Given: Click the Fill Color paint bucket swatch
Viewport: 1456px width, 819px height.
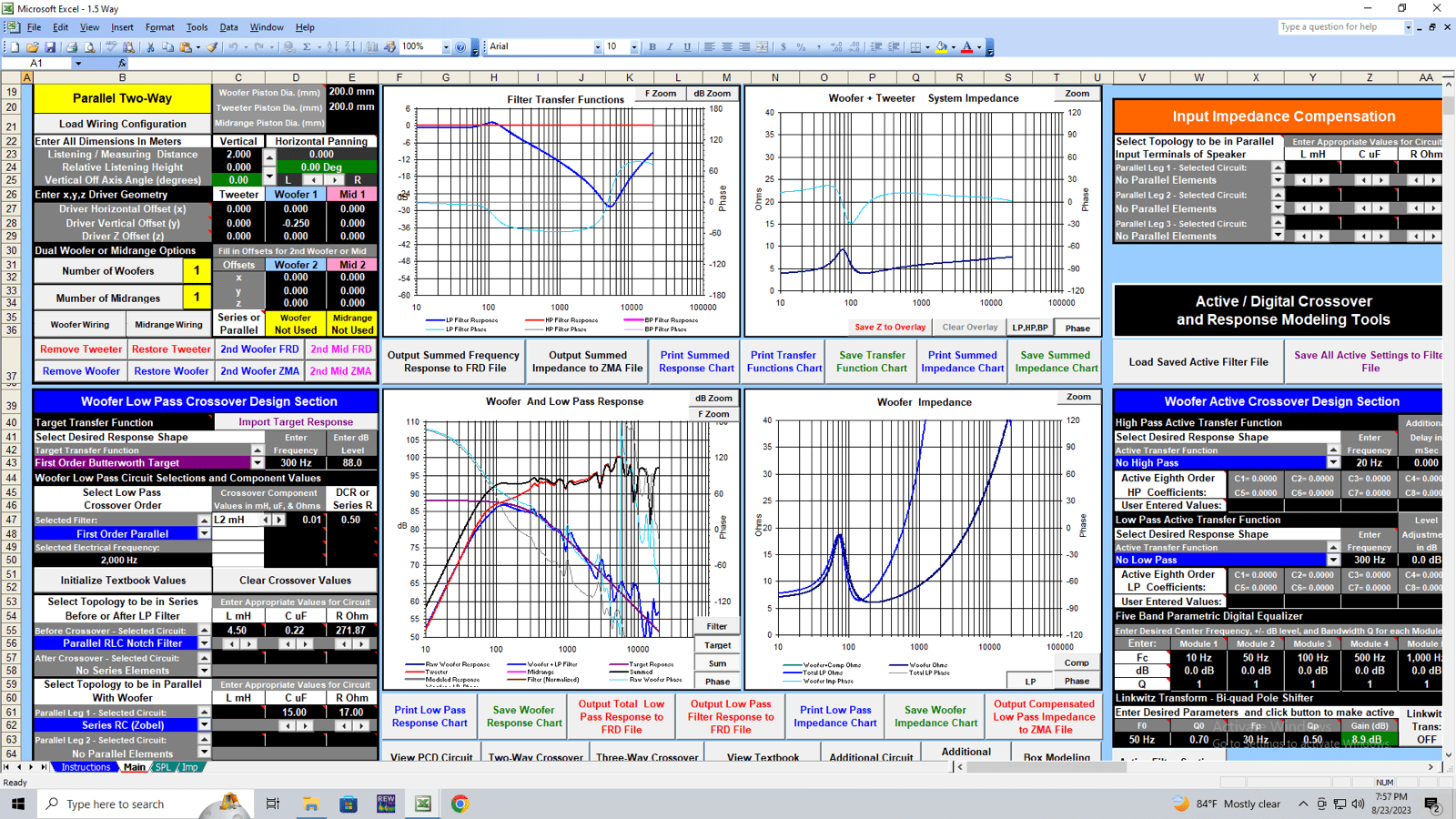Looking at the screenshot, I should pyautogui.click(x=942, y=46).
